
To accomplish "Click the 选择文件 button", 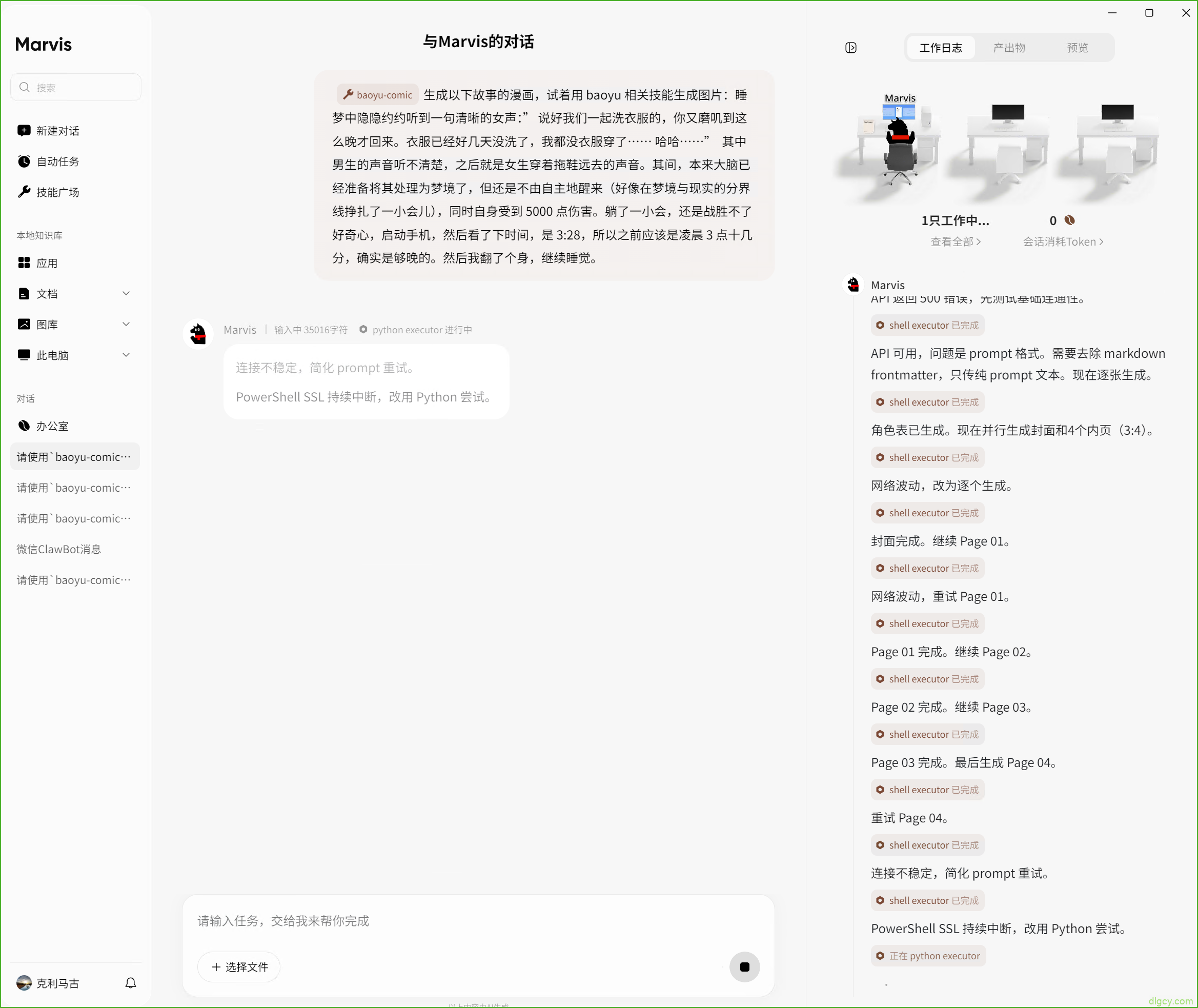I will (239, 967).
